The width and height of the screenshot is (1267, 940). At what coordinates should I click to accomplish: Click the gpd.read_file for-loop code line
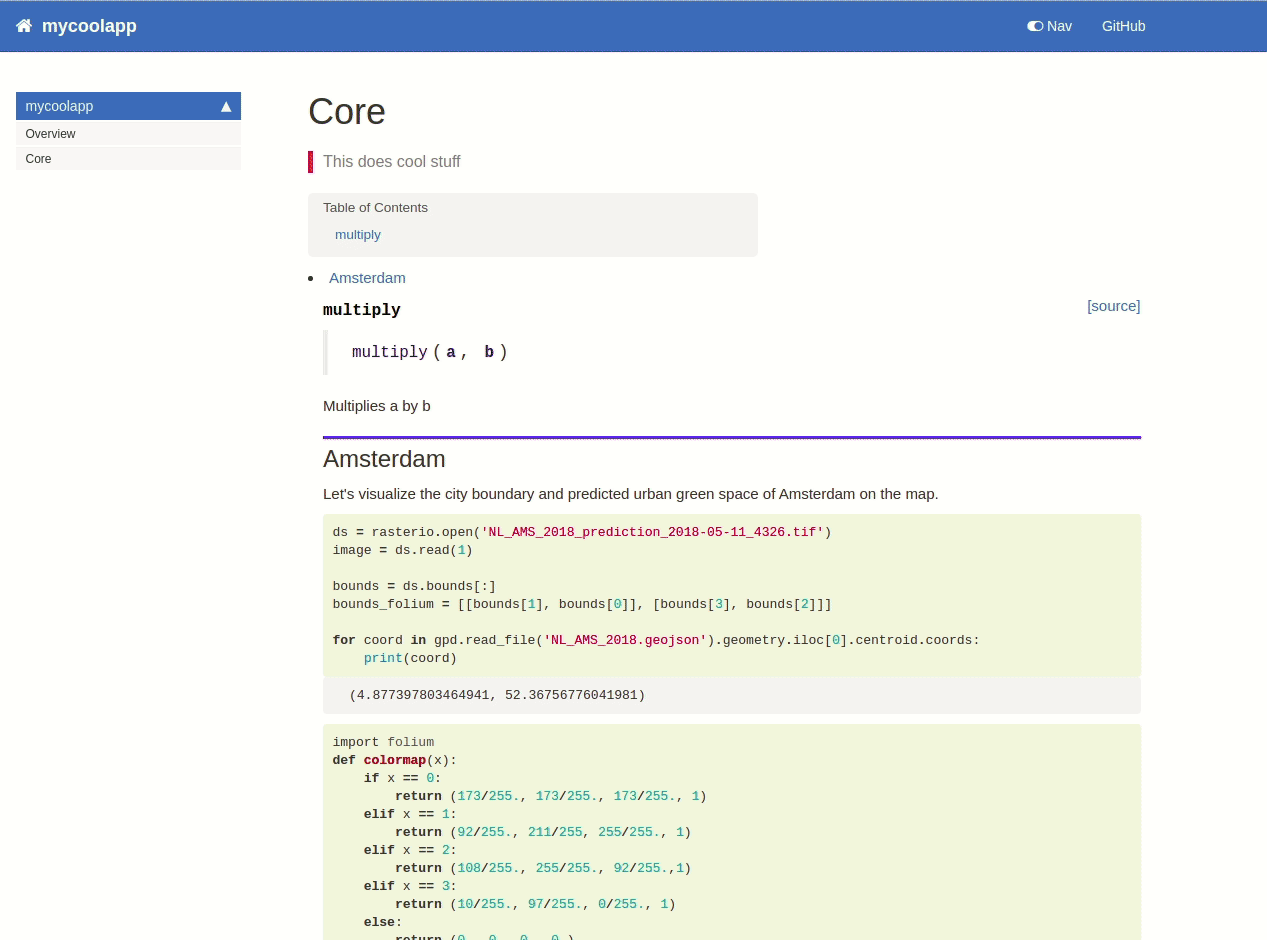(656, 640)
